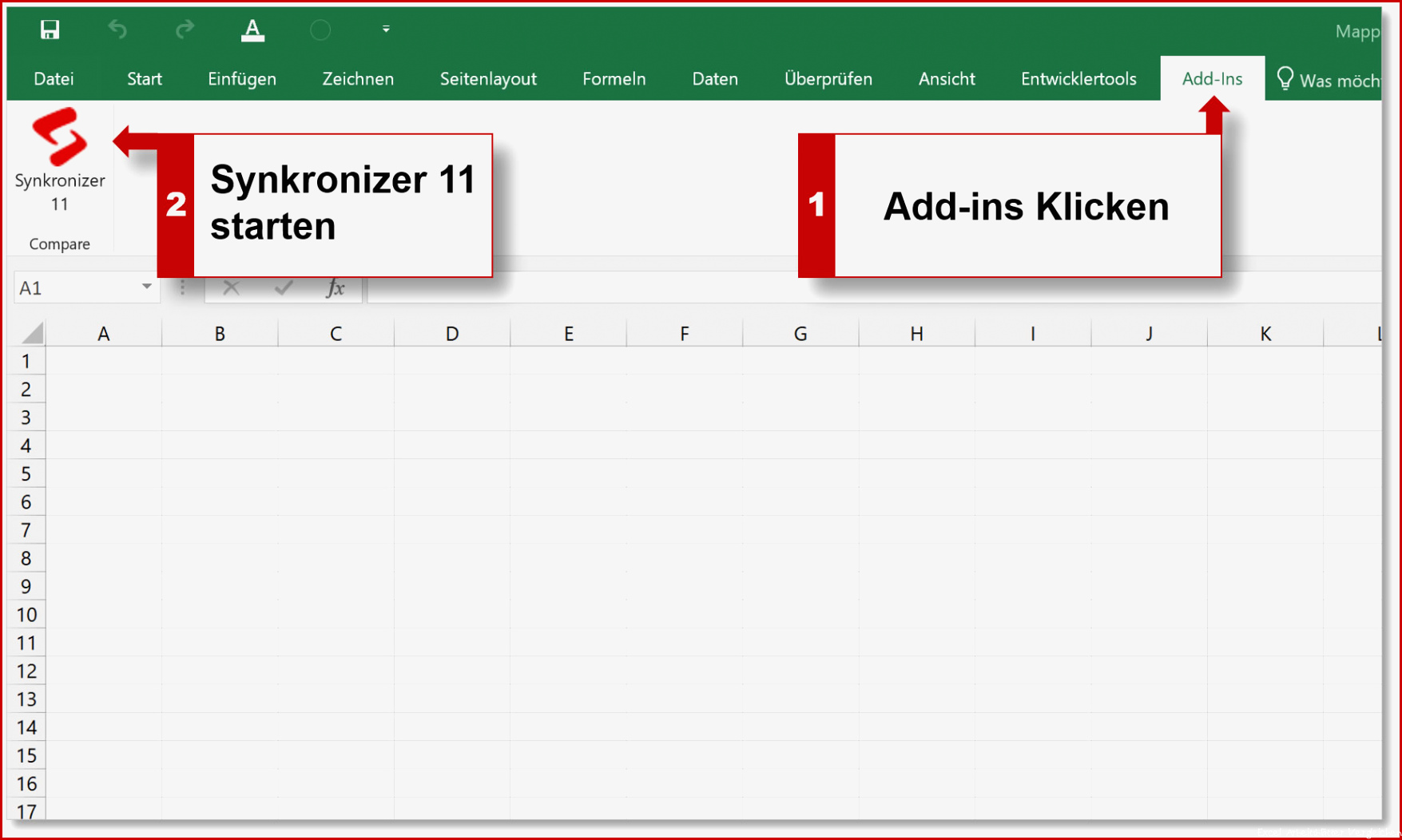Select row 5 header

[26, 473]
